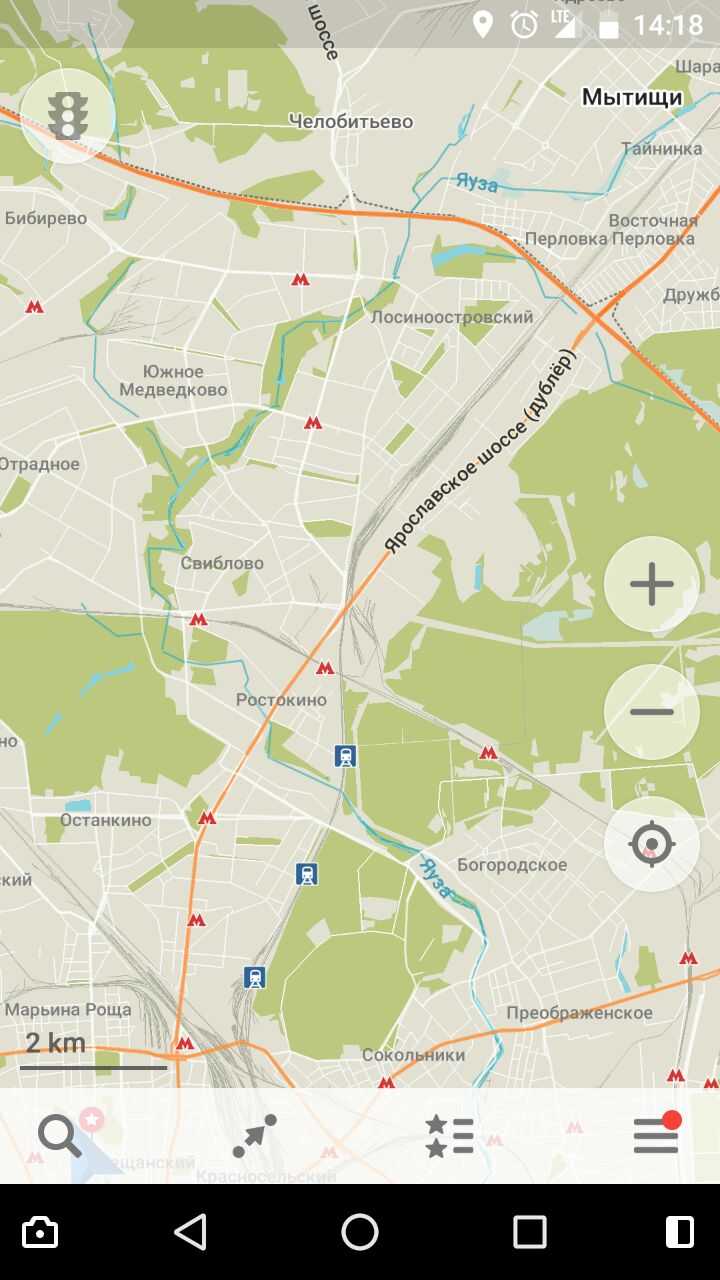Image resolution: width=720 pixels, height=1280 pixels.
Task: Open route planning arrow icon
Action: click(x=255, y=1136)
